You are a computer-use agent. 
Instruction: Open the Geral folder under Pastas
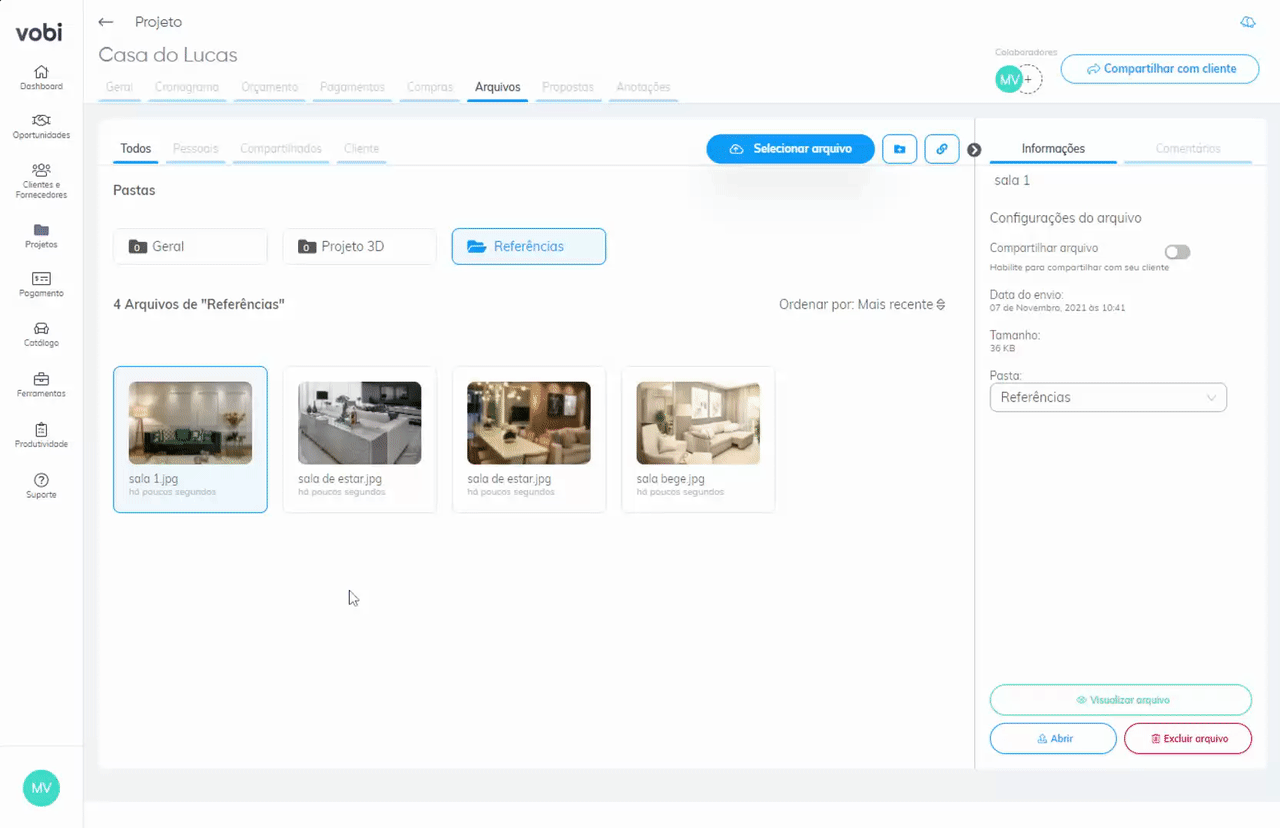(x=190, y=246)
